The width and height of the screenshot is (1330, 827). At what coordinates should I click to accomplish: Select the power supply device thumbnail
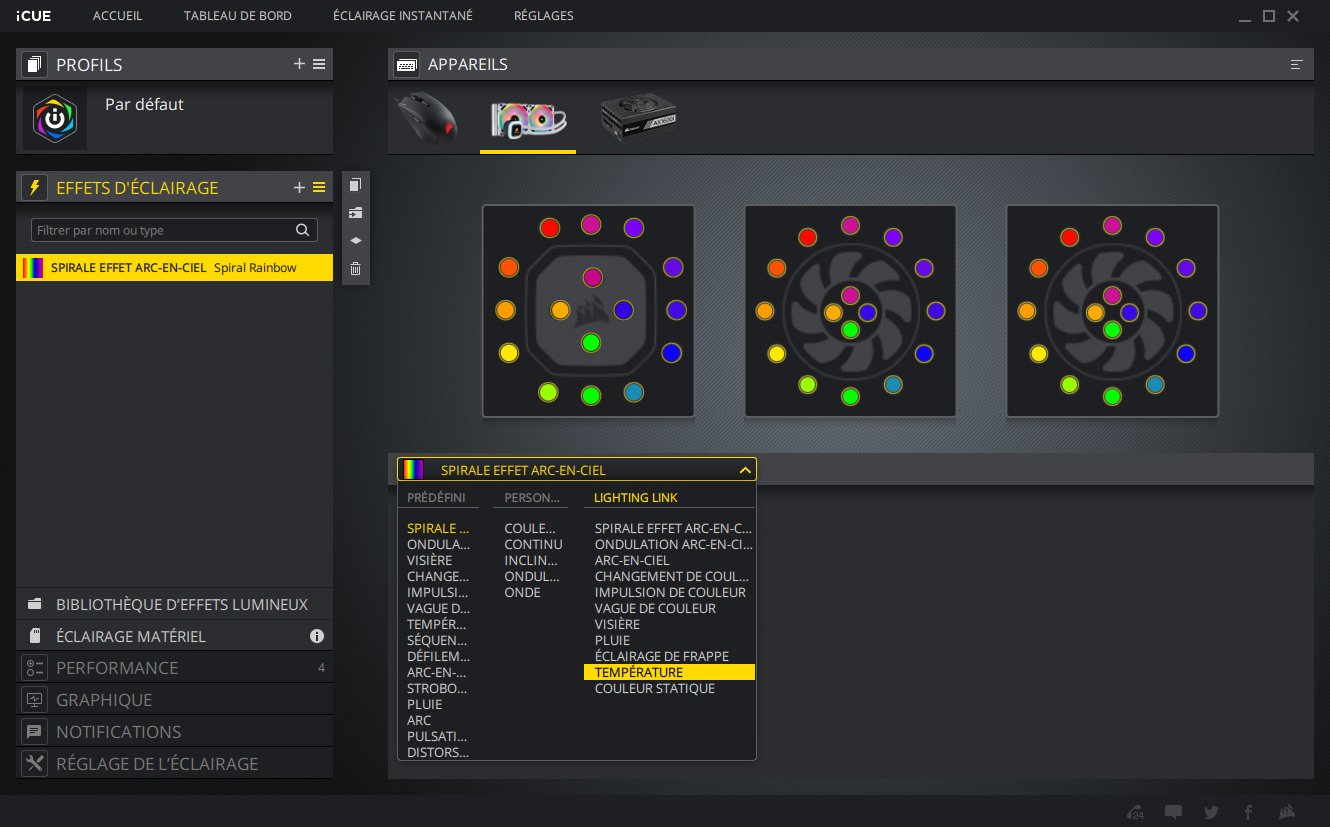(x=639, y=118)
